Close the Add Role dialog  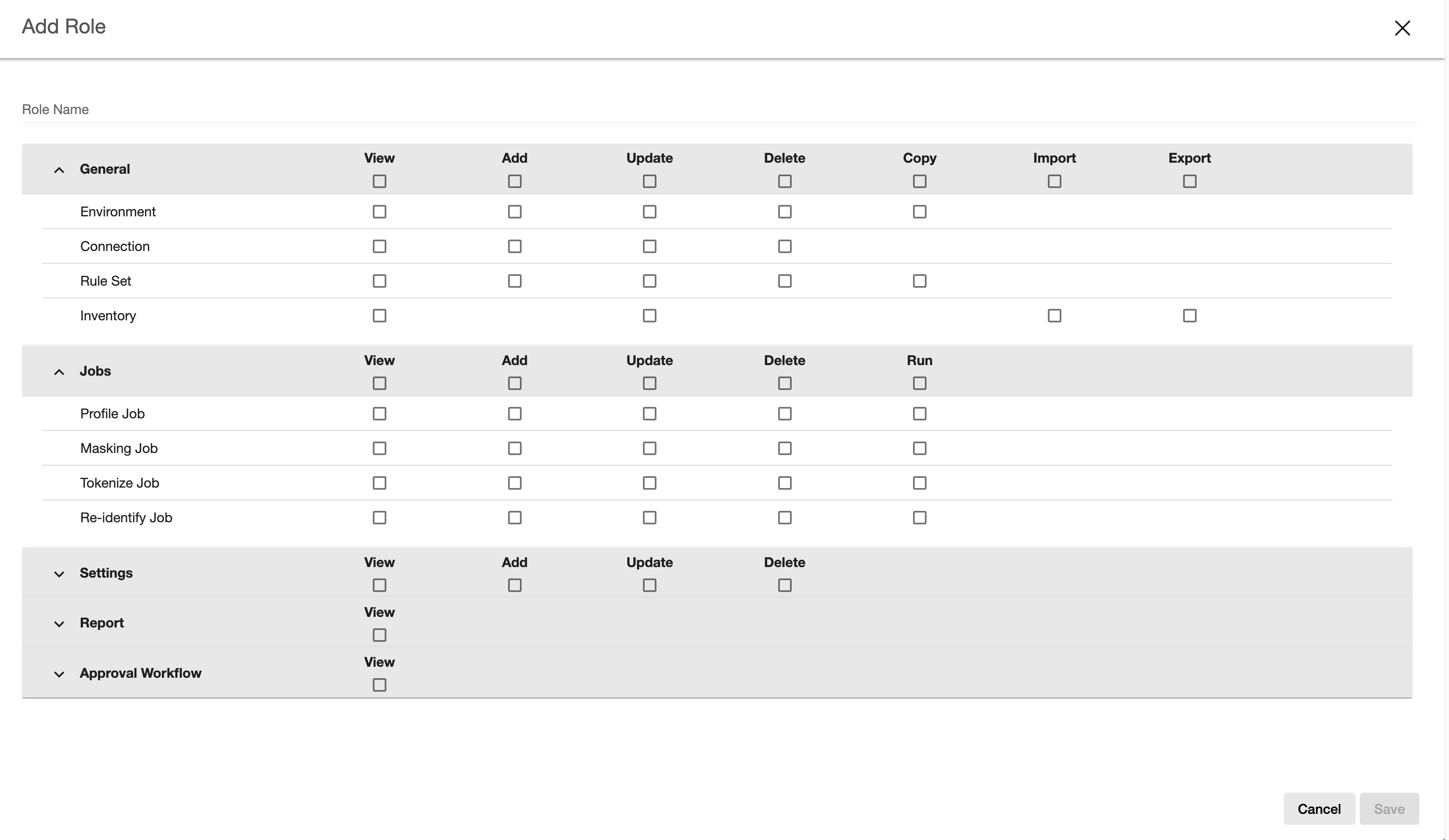click(1402, 27)
